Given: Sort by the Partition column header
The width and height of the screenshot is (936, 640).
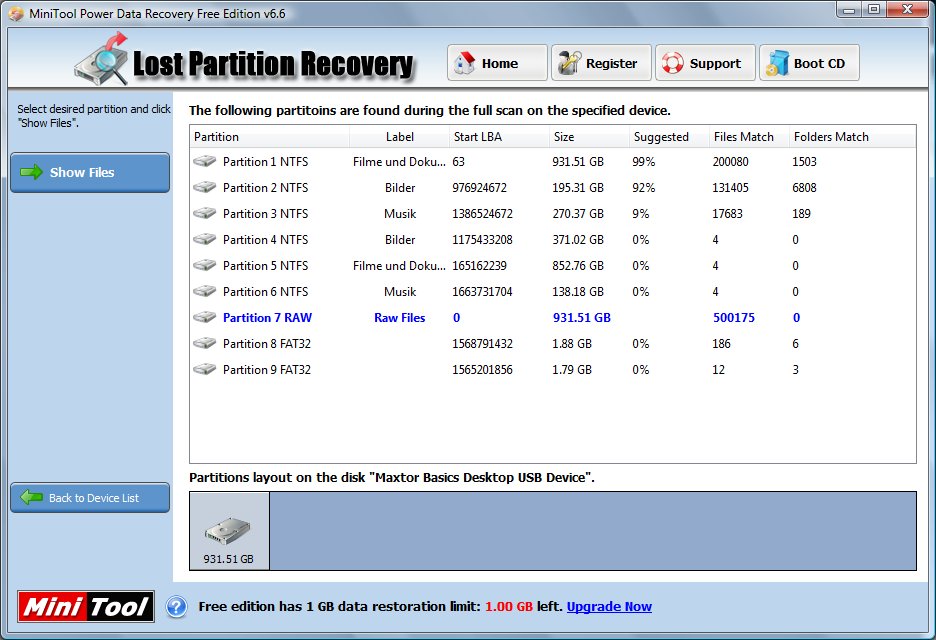Looking at the screenshot, I should pos(270,137).
